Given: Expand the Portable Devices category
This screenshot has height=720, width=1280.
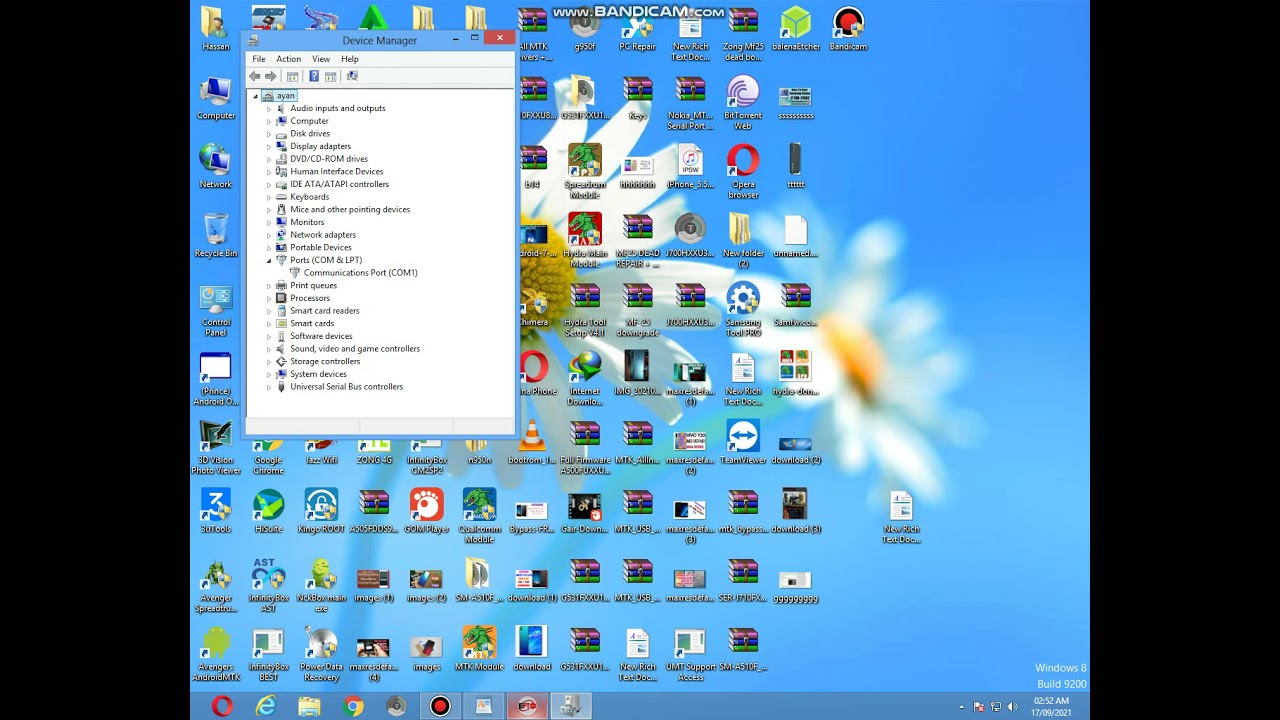Looking at the screenshot, I should 268,248.
